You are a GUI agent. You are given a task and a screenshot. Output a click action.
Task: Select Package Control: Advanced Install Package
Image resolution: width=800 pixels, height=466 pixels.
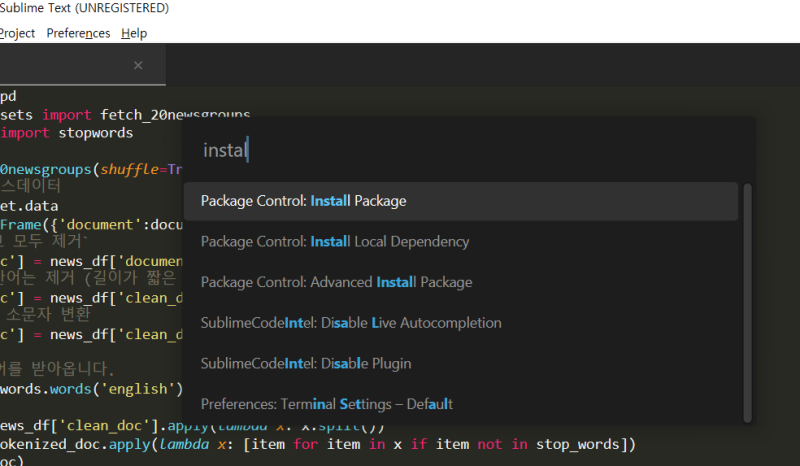click(461, 282)
